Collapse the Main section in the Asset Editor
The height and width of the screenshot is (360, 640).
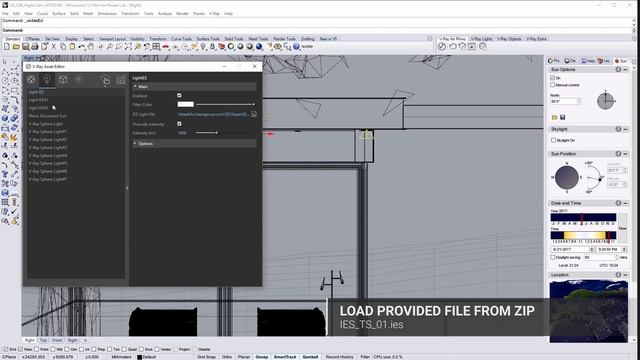[x=135, y=87]
